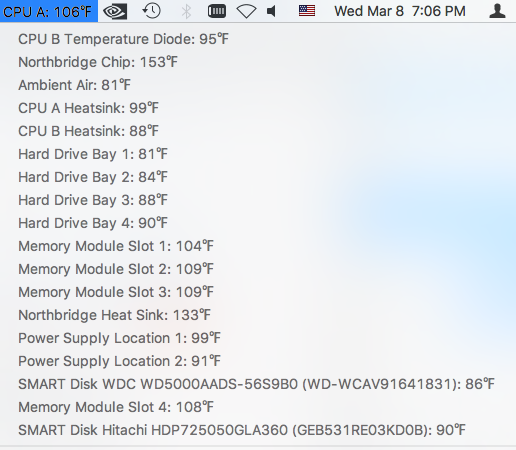Image resolution: width=516 pixels, height=450 pixels.
Task: Choose Hard Drive Bay 3: 88°F
Action: (258, 200)
